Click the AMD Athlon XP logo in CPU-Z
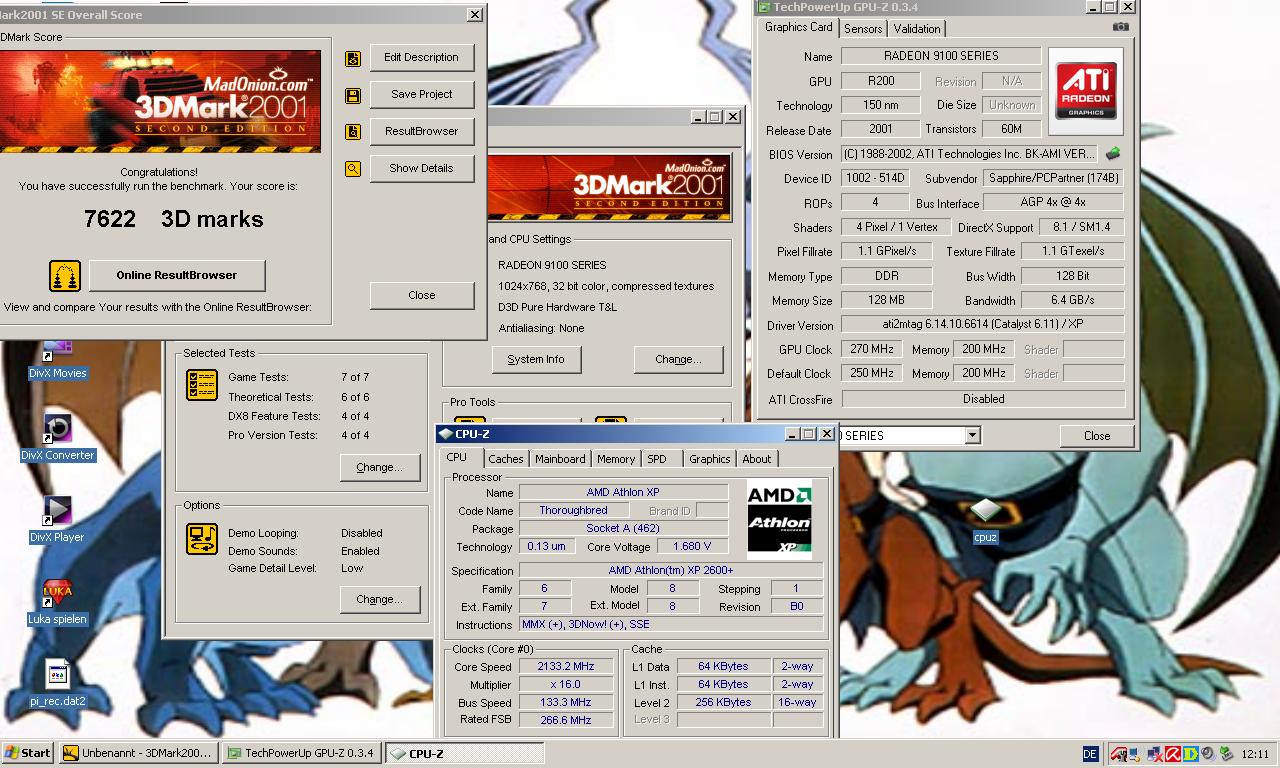The height and width of the screenshot is (768, 1280). click(780, 520)
